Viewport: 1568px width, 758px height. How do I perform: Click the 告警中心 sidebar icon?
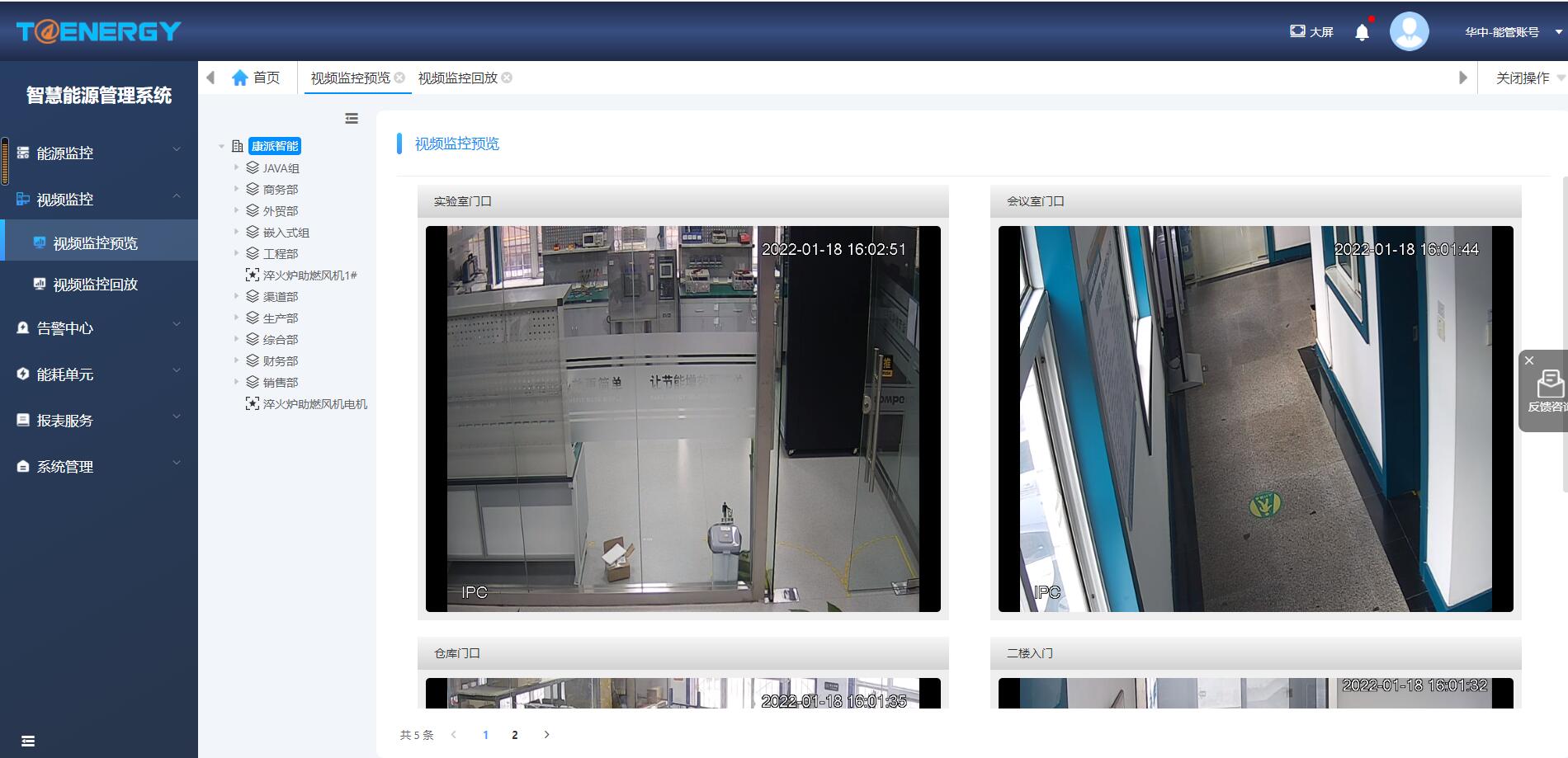(x=23, y=327)
